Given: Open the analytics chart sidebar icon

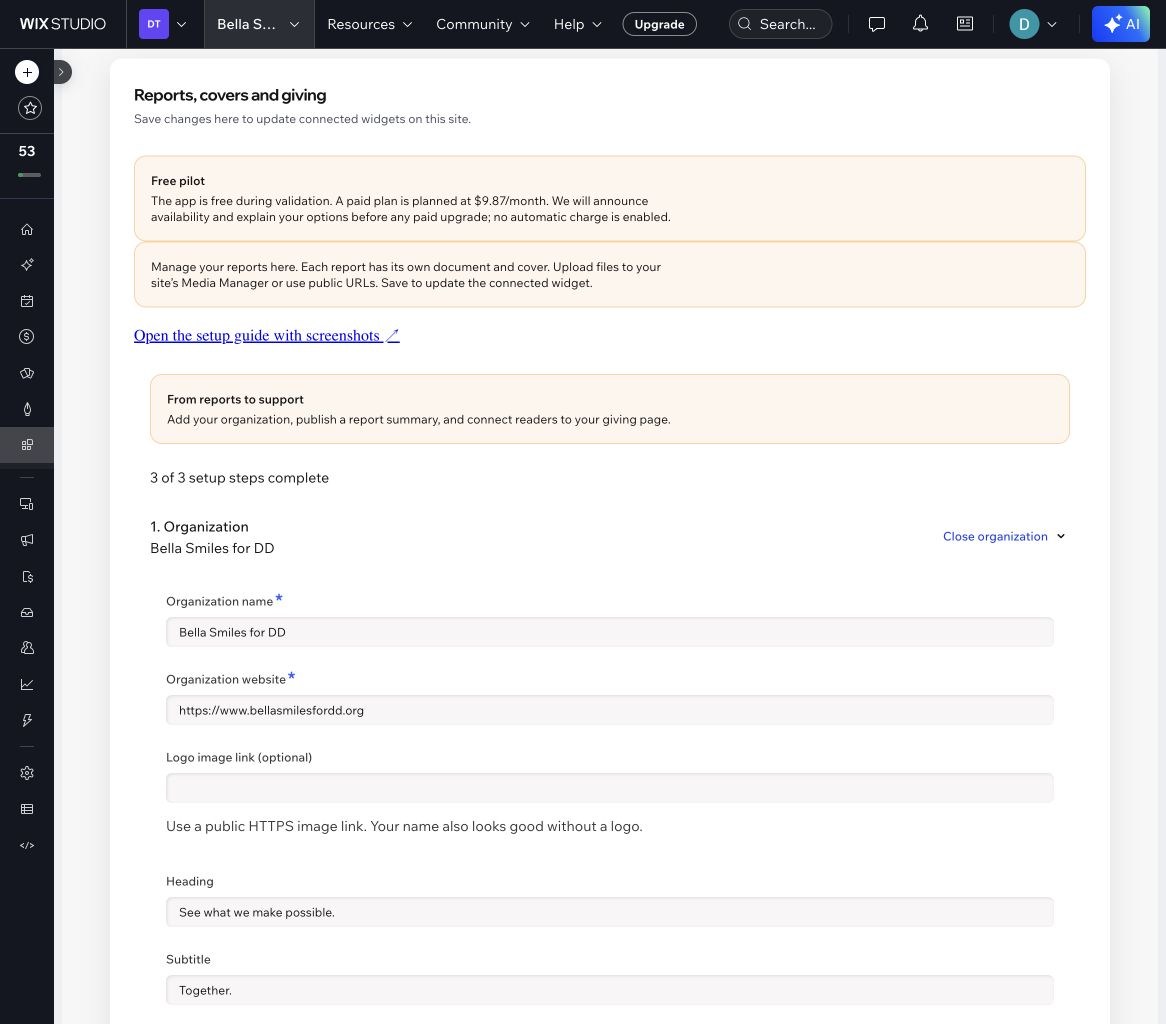Looking at the screenshot, I should coord(27,684).
